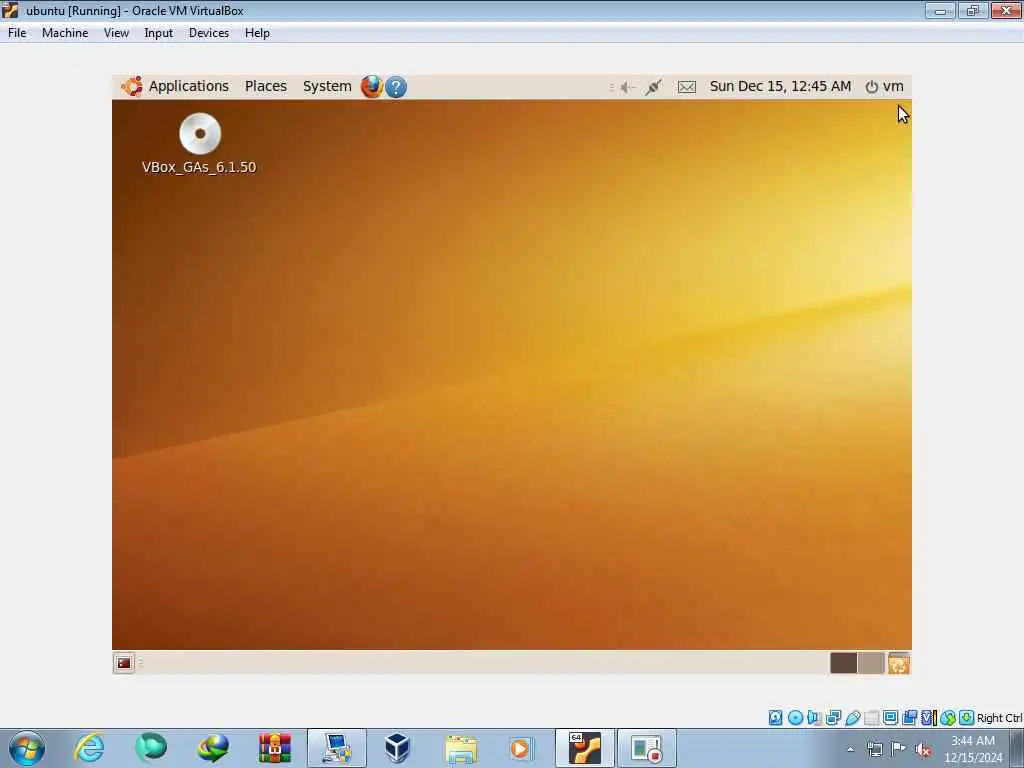Switch to the running VM 64 taskbar button
Image resolution: width=1024 pixels, height=768 pixels.
click(x=584, y=748)
